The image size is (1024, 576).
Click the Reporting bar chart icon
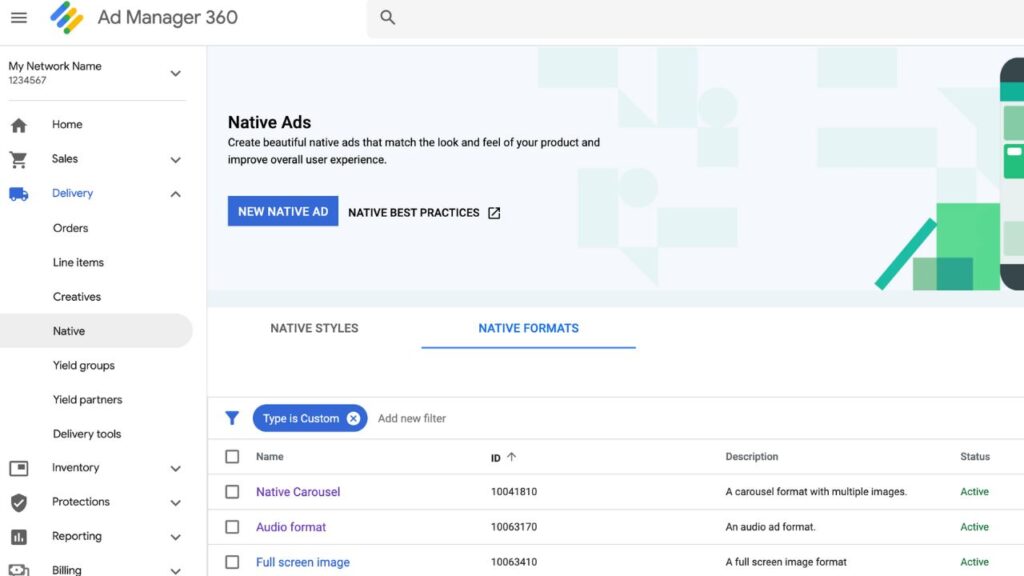(18, 537)
